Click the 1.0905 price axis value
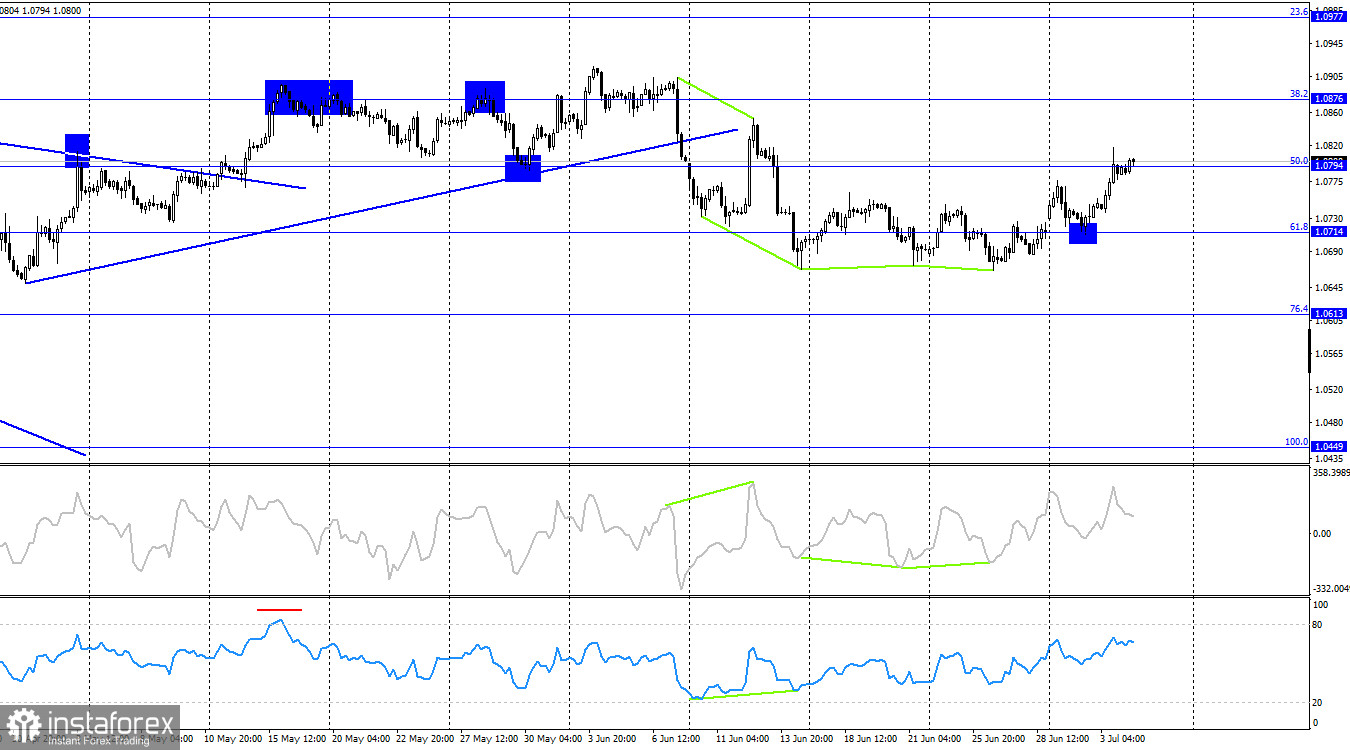This screenshot has height=750, width=1350. click(1331, 76)
